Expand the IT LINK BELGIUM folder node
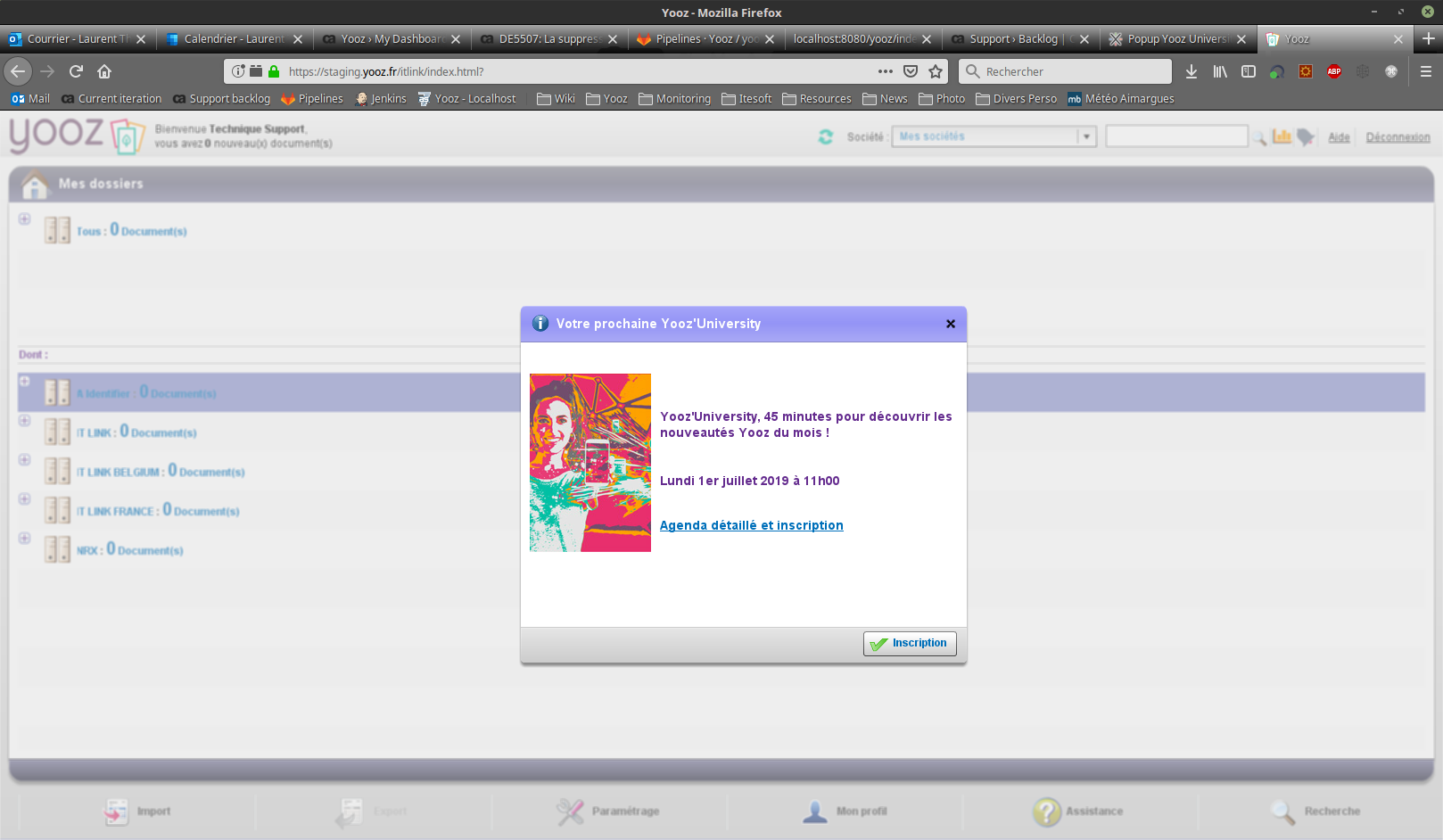Screen dimensions: 1443x840 [x=25, y=459]
